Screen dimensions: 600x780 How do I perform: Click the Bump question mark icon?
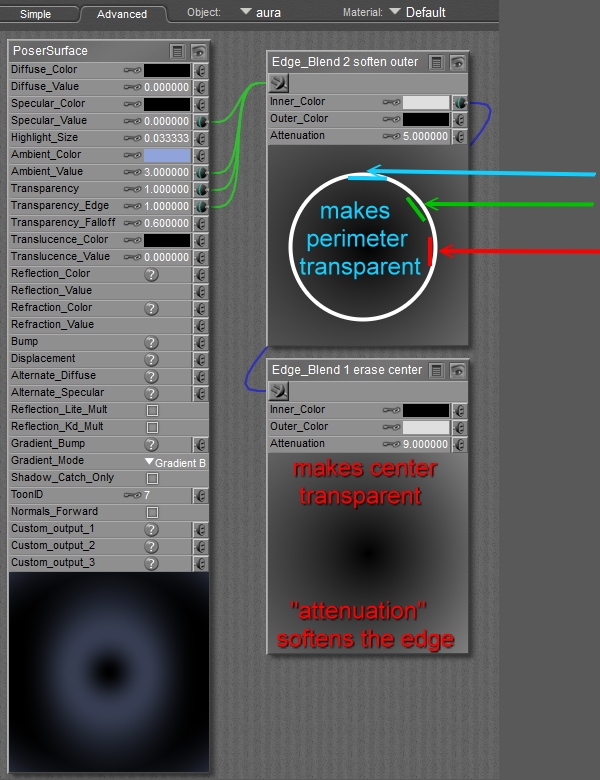pyautogui.click(x=152, y=342)
